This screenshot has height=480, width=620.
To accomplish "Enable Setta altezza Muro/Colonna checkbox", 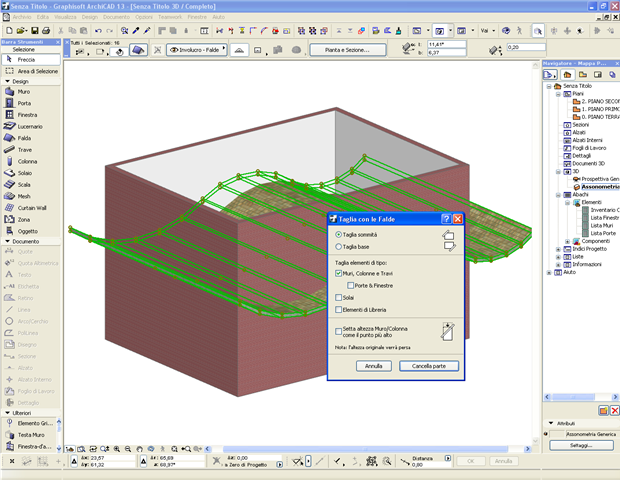I will click(338, 332).
